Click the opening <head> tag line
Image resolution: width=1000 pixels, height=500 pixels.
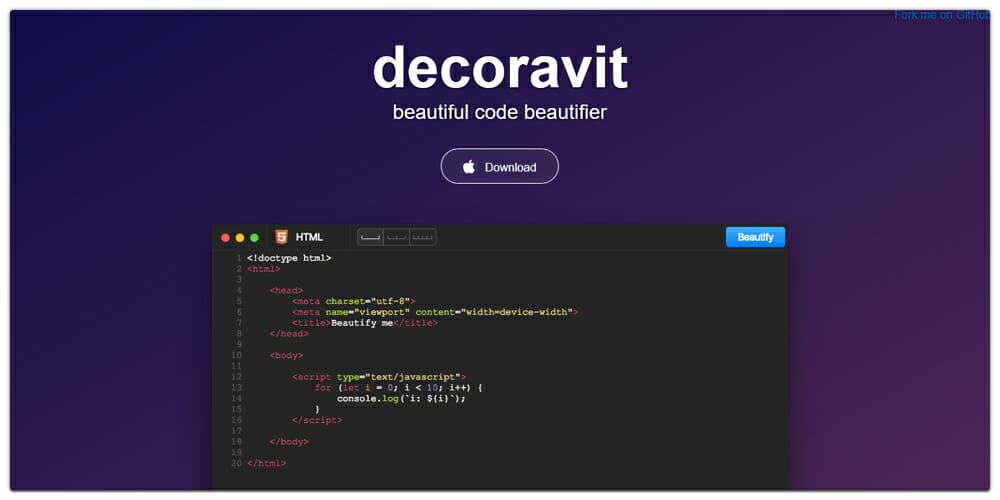286,290
